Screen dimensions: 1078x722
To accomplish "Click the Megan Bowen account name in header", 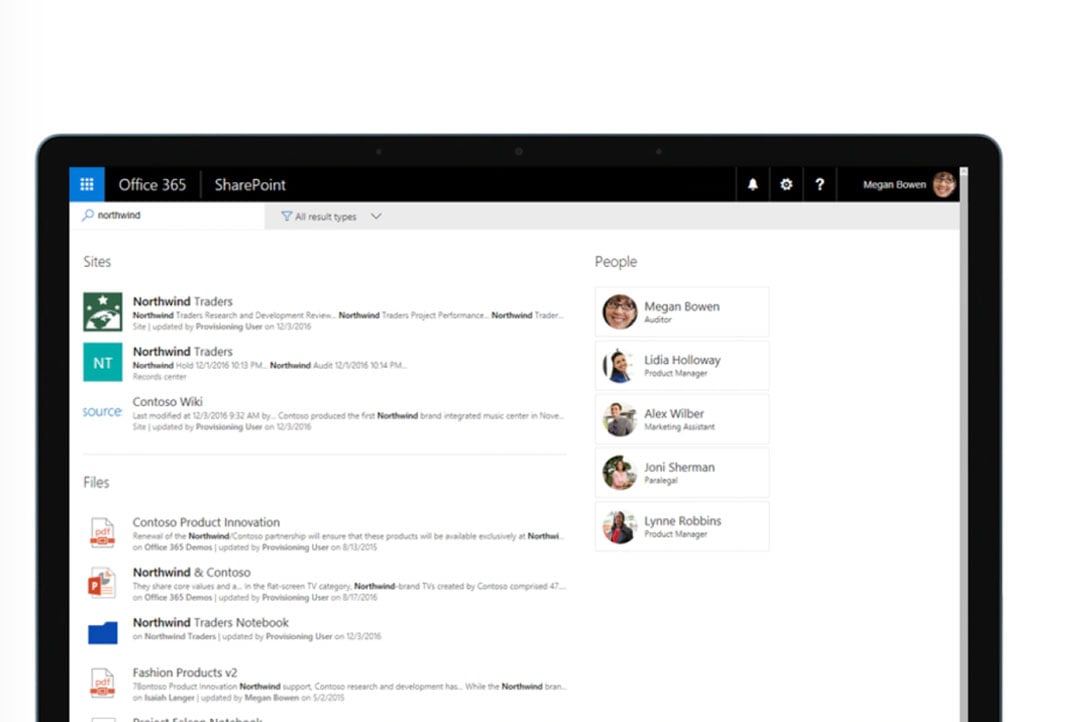I will point(894,184).
